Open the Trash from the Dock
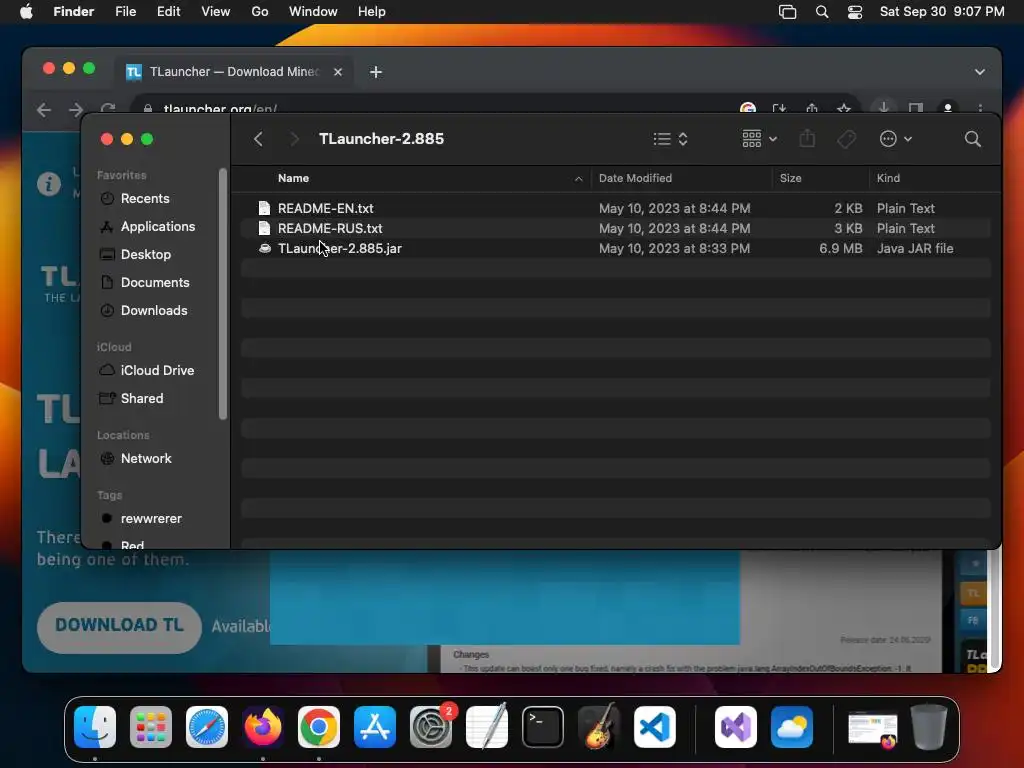1024x768 pixels. [929, 726]
